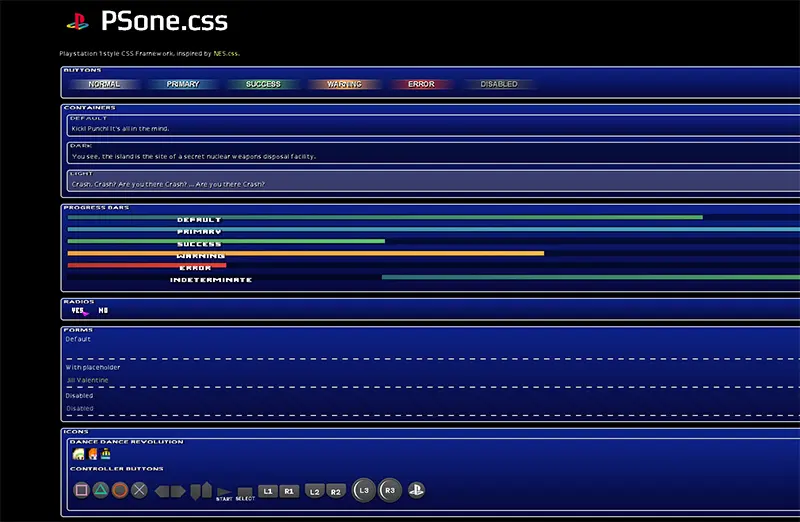Click the R2 trigger icon

[x=336, y=491]
